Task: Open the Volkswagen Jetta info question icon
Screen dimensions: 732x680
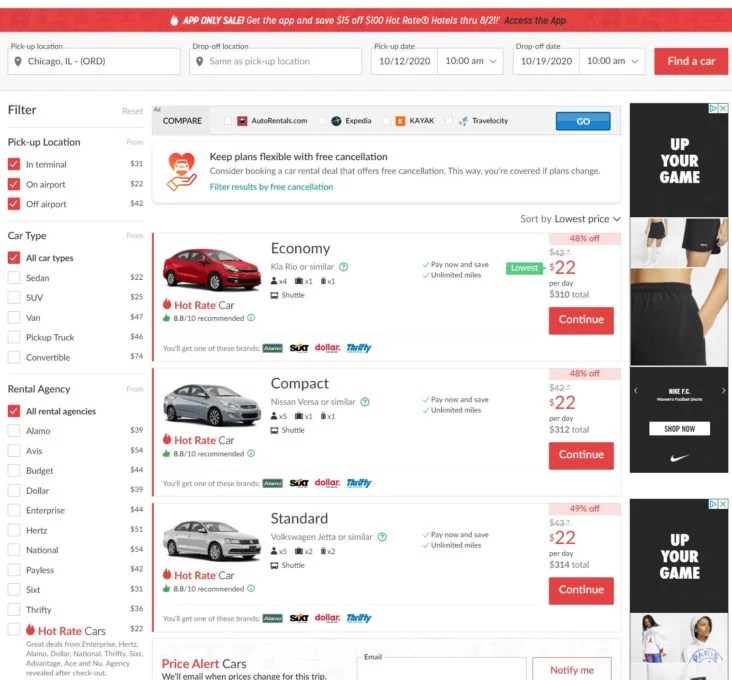Action: click(x=382, y=537)
